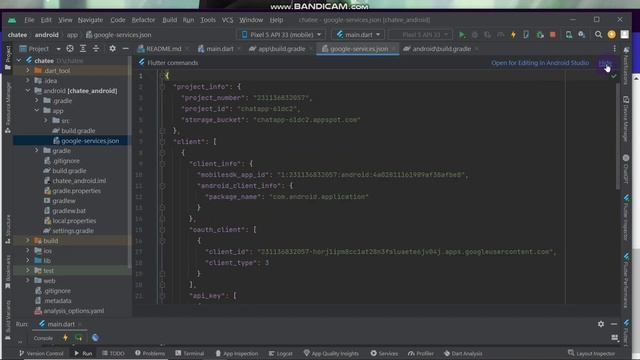Open Terminal tool window button
Image resolution: width=640 pixels, height=360 pixels.
point(189,353)
